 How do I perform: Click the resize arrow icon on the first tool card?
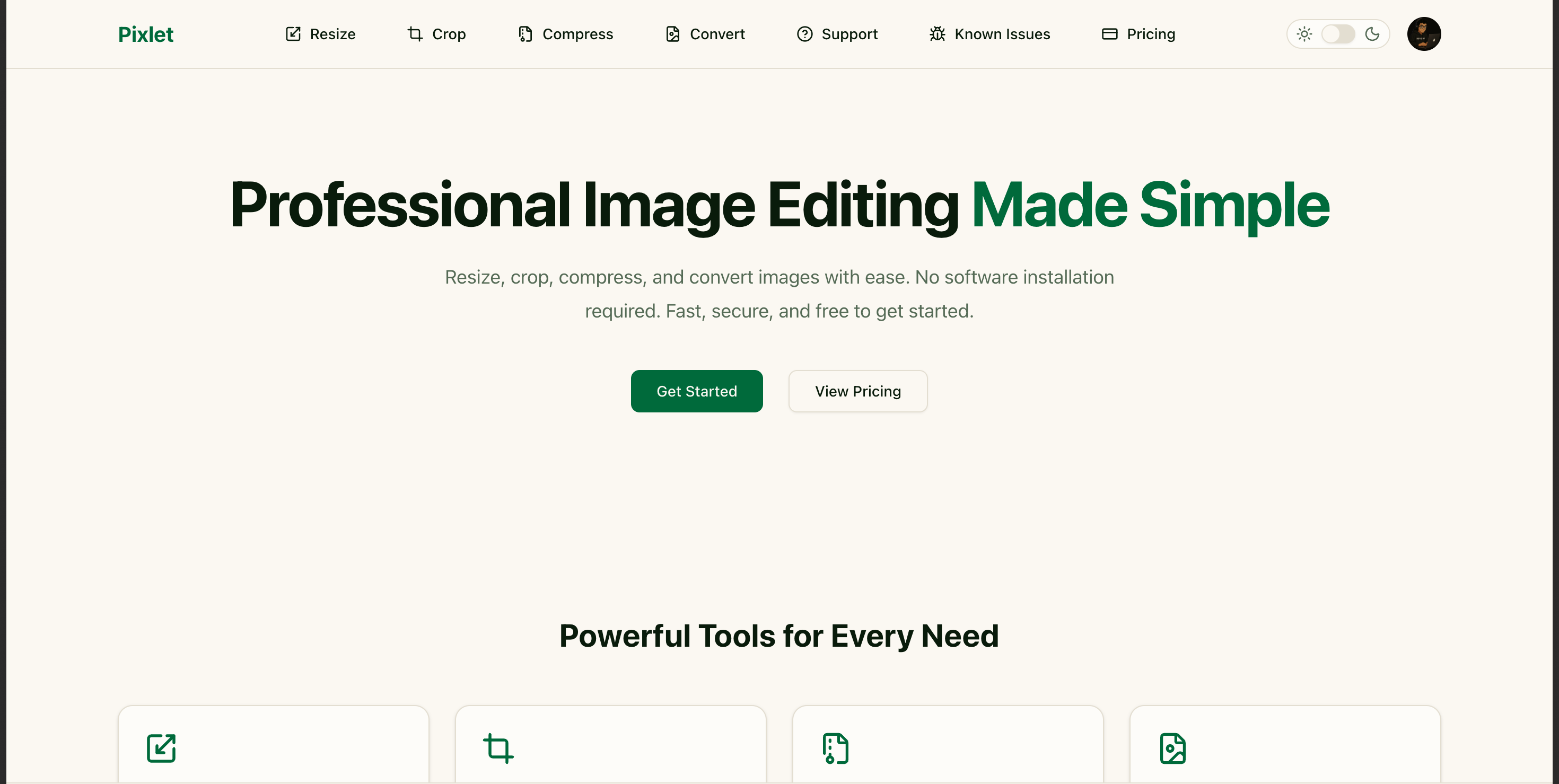tap(160, 748)
